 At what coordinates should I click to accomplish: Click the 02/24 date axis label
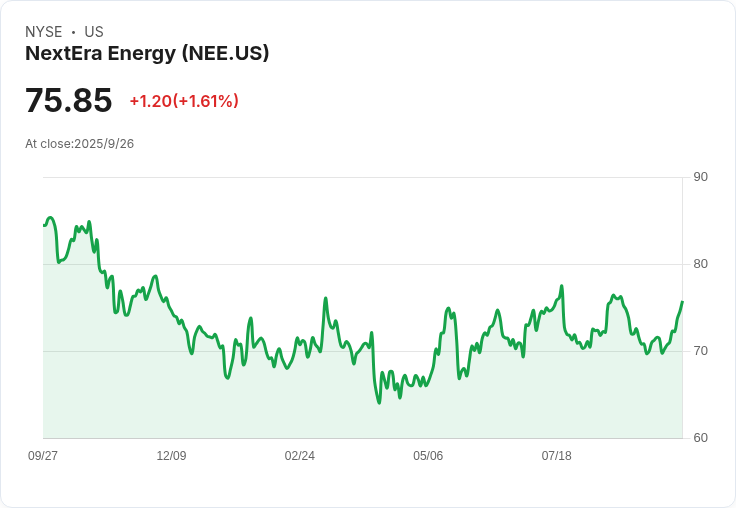click(x=299, y=456)
